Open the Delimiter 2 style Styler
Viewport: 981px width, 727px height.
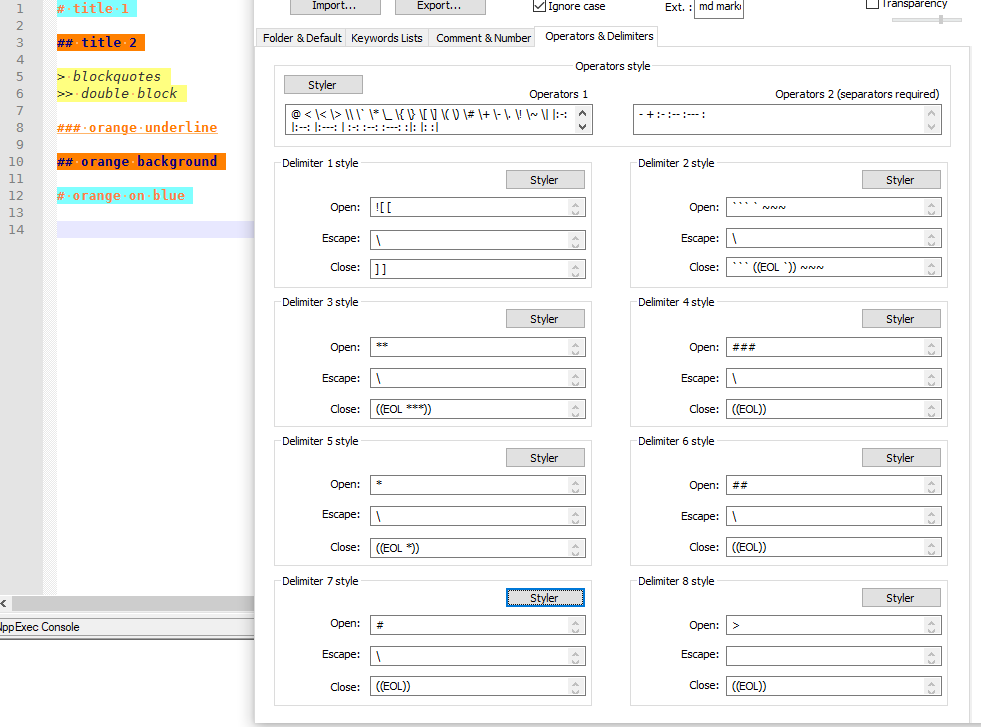click(901, 180)
